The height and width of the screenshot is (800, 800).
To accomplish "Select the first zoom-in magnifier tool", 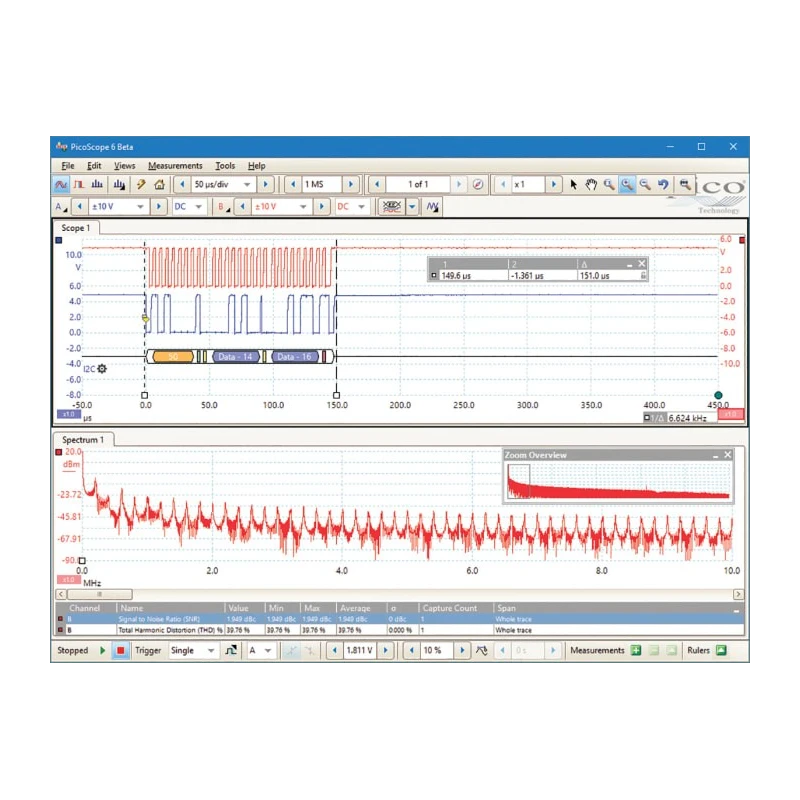I will coord(609,185).
